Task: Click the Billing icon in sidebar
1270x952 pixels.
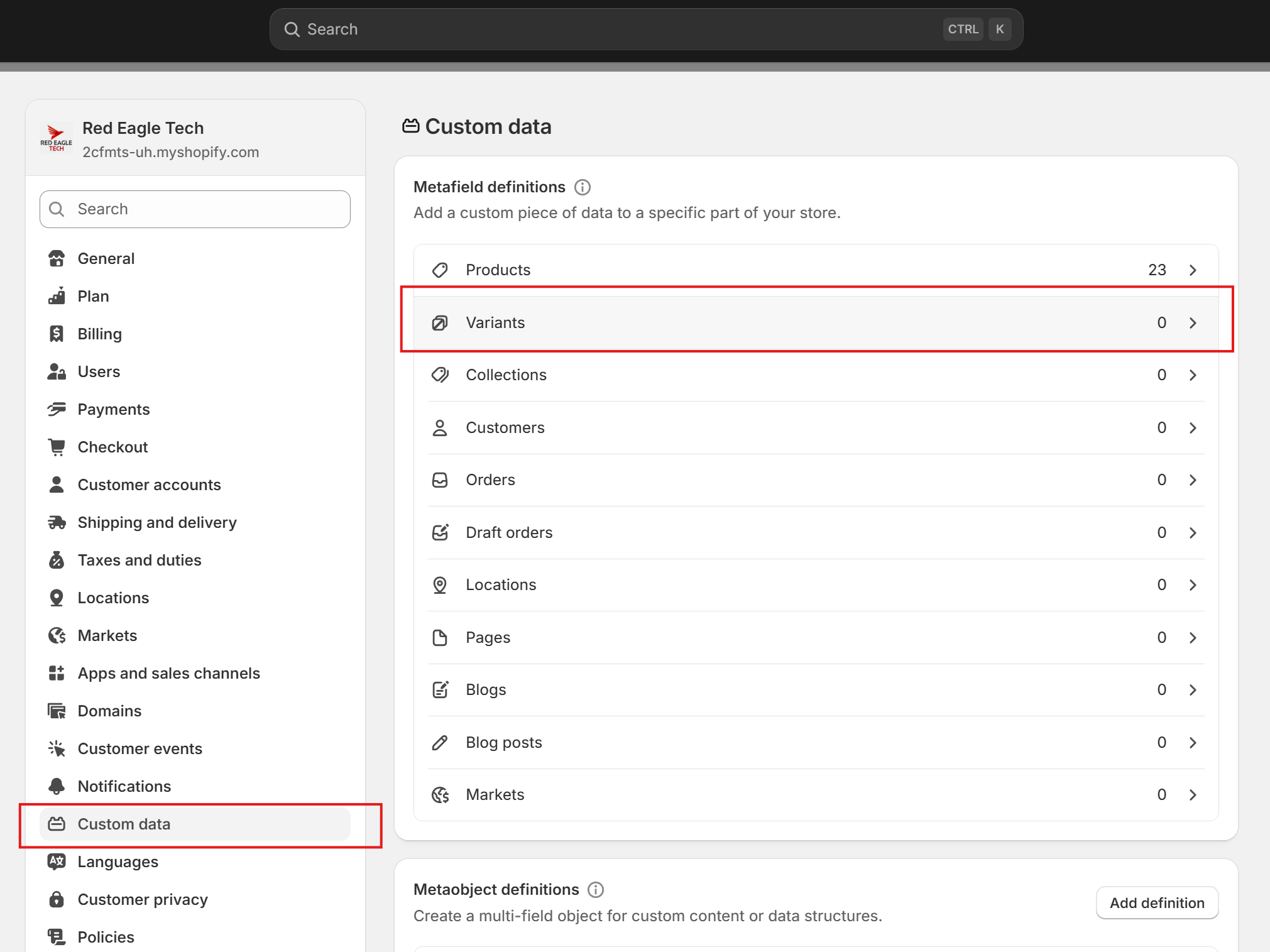Action: tap(57, 334)
